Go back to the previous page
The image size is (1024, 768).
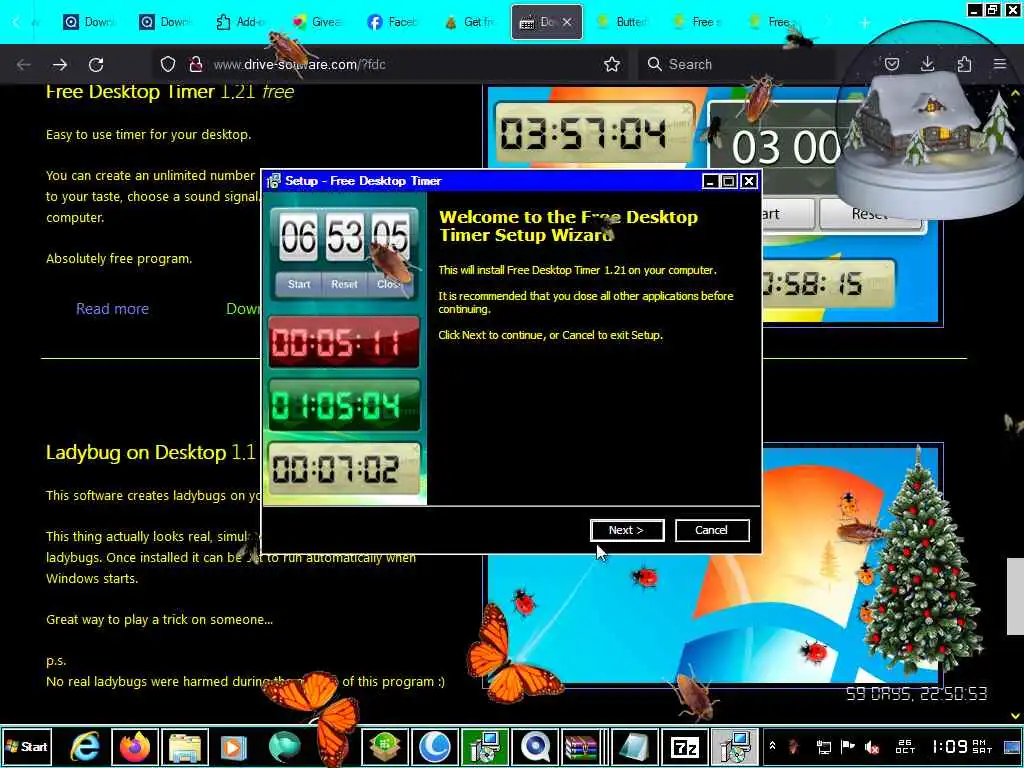24,64
